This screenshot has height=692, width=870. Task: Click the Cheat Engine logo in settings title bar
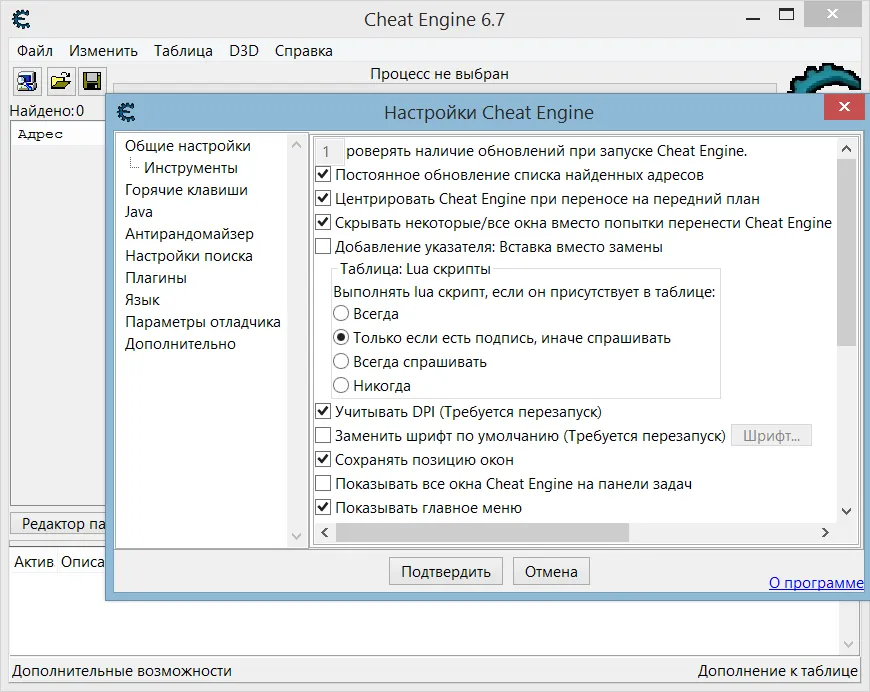click(127, 112)
